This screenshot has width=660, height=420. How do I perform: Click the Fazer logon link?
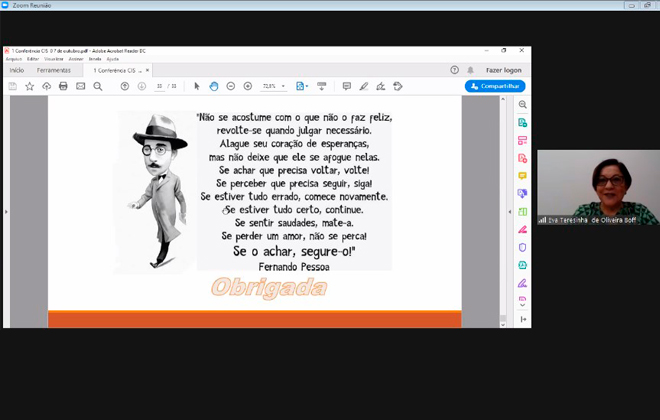click(x=503, y=70)
